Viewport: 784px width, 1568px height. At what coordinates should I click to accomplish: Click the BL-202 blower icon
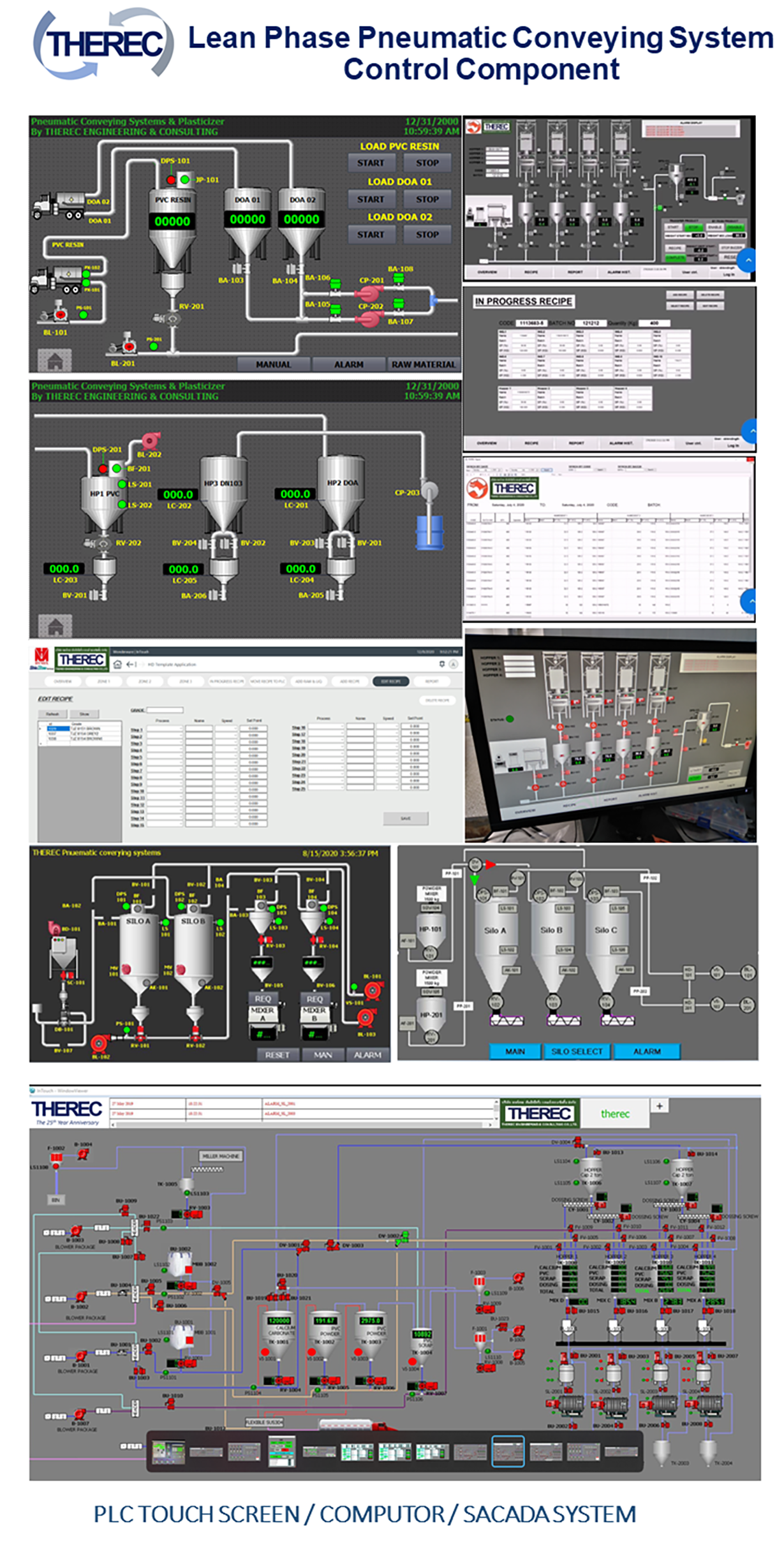click(150, 440)
